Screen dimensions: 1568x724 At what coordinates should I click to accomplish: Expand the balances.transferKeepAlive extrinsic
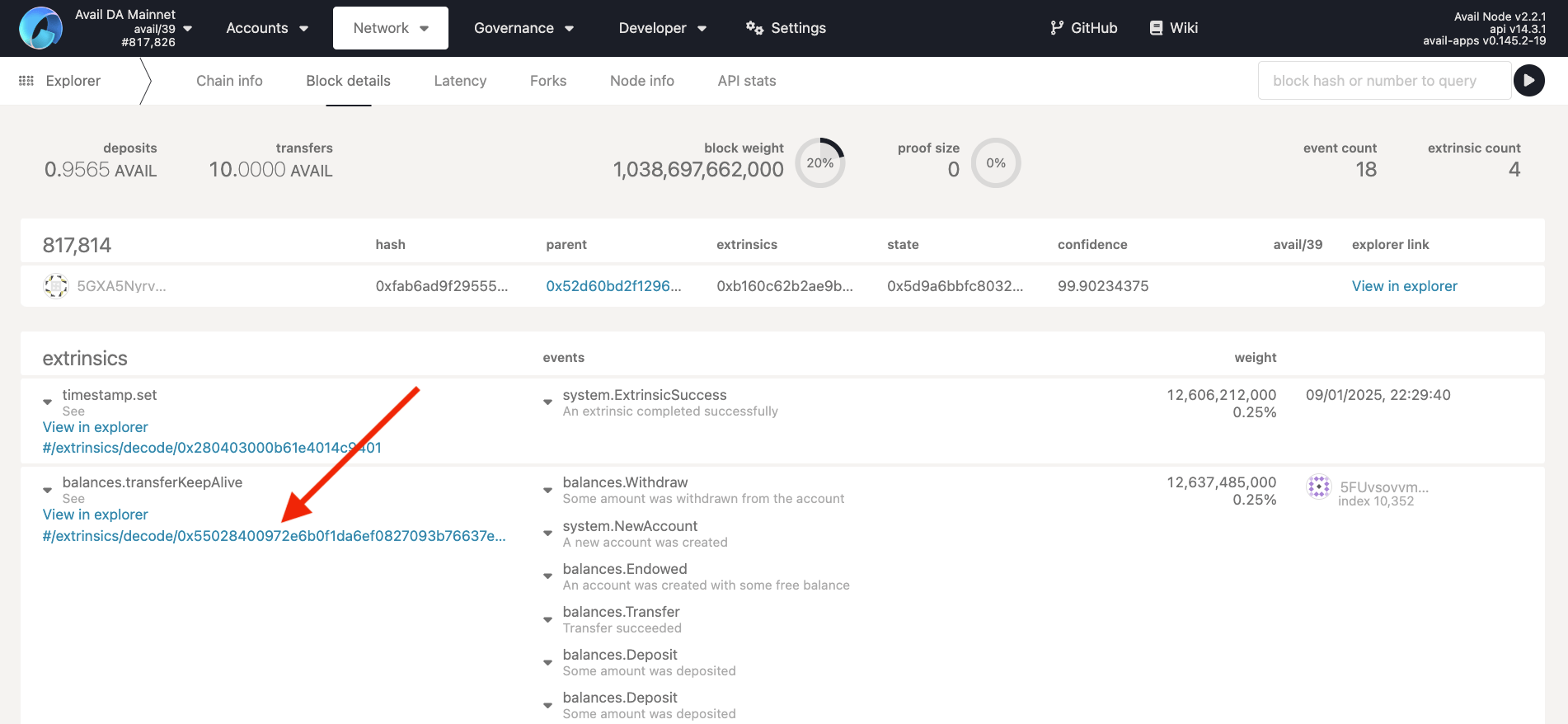[x=48, y=490]
